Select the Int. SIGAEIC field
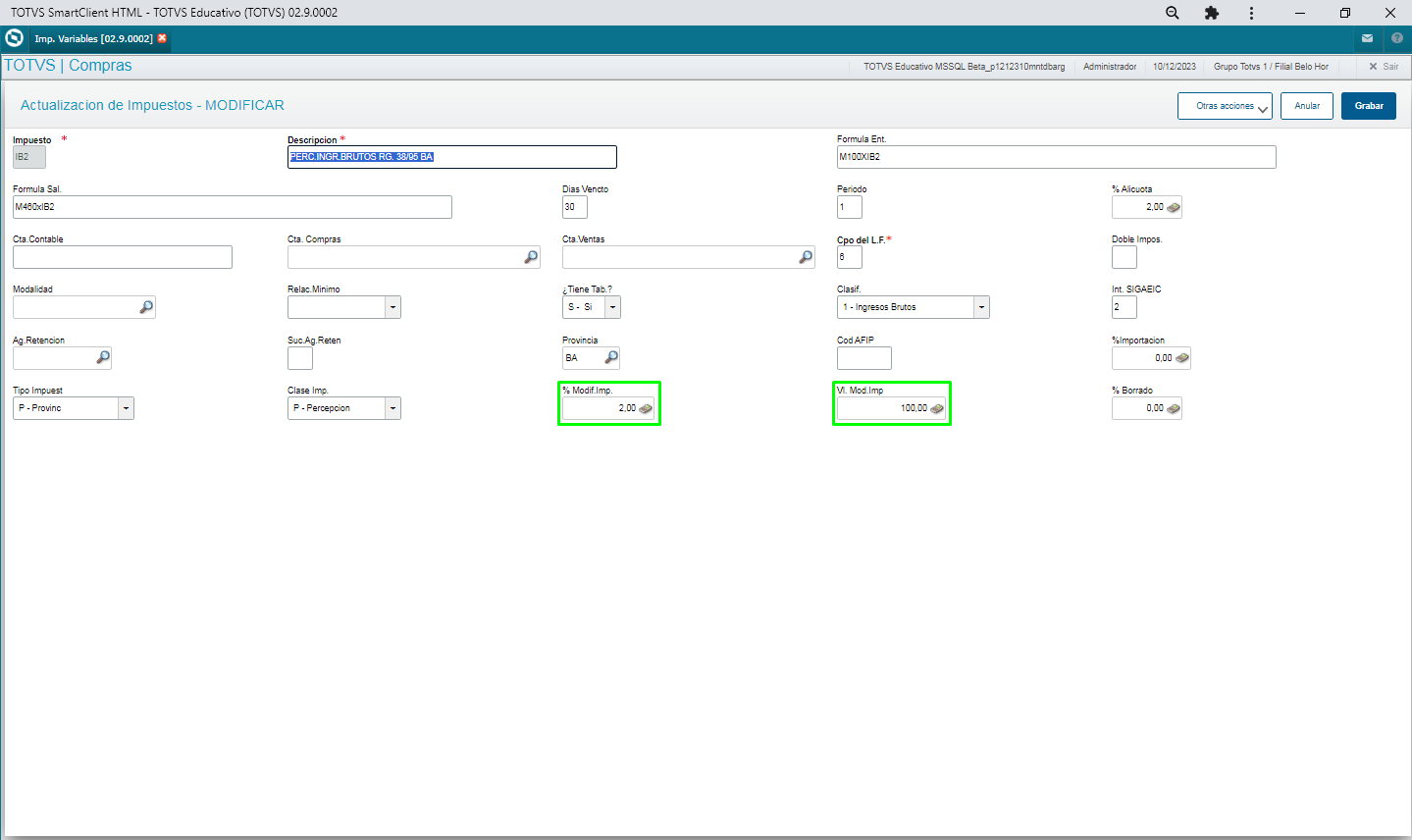The height and width of the screenshot is (840, 1412). coord(1124,307)
